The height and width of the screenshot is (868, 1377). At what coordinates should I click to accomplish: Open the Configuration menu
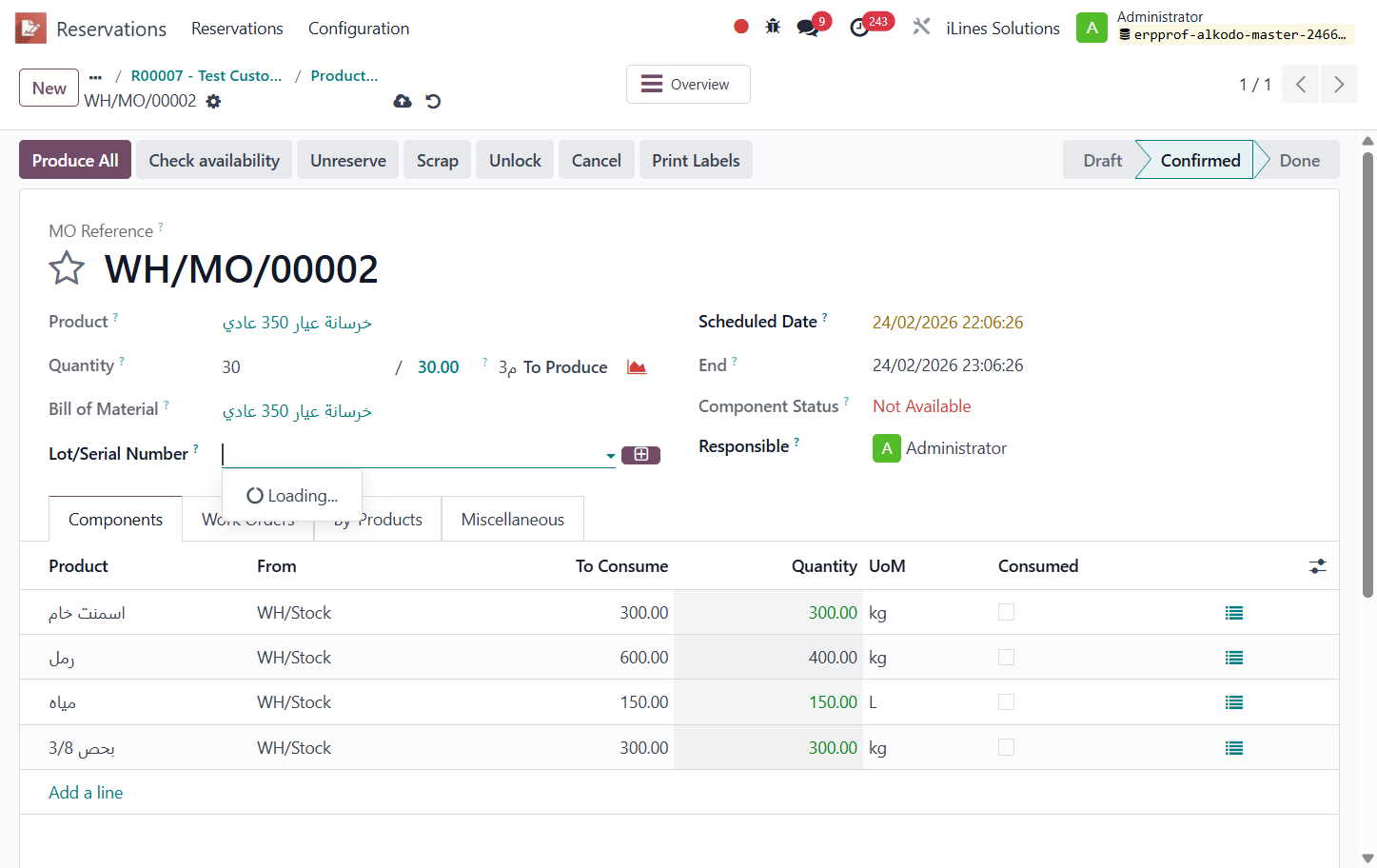(x=359, y=29)
